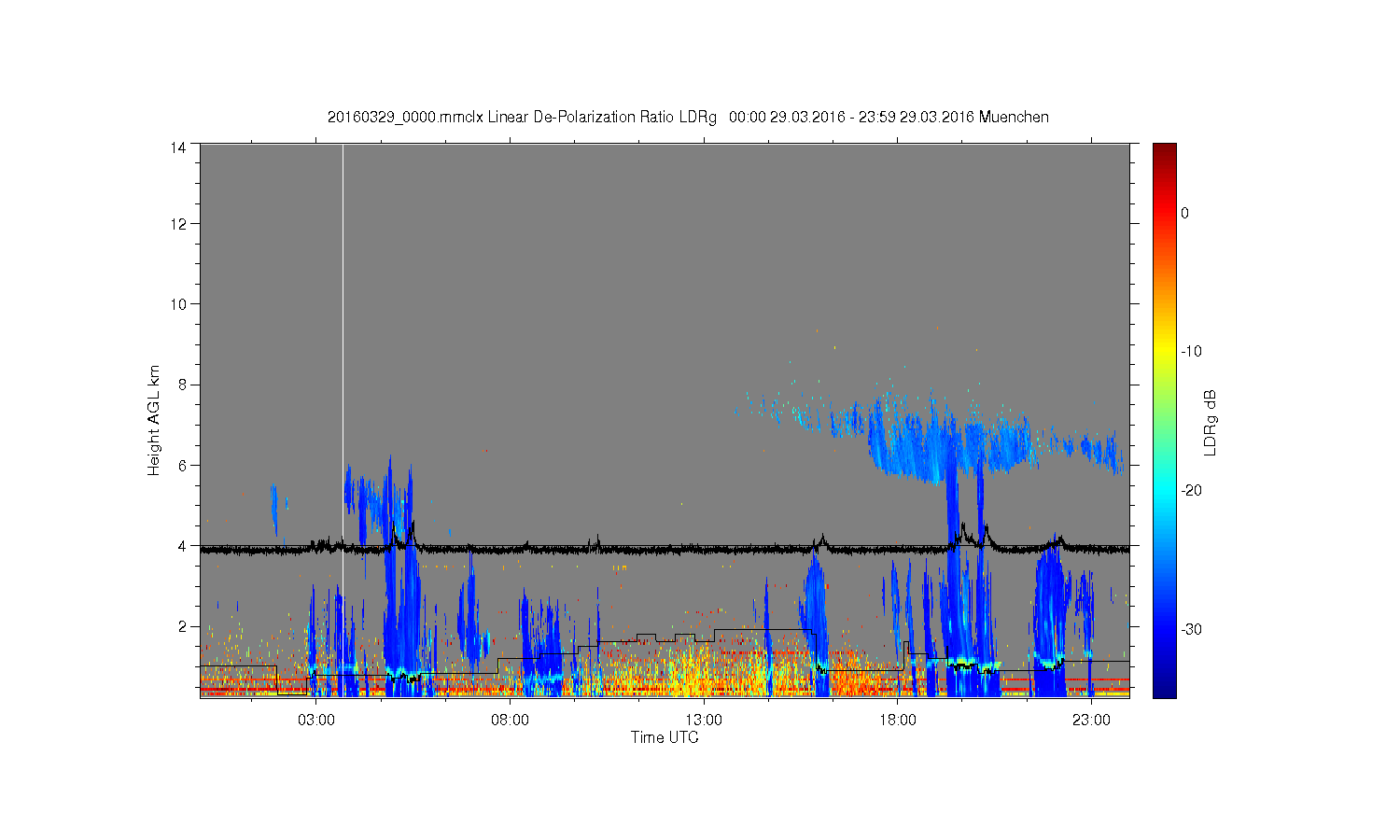1400x840 pixels.
Task: Click the colorbar value -10 label
Action: pyautogui.click(x=1191, y=352)
